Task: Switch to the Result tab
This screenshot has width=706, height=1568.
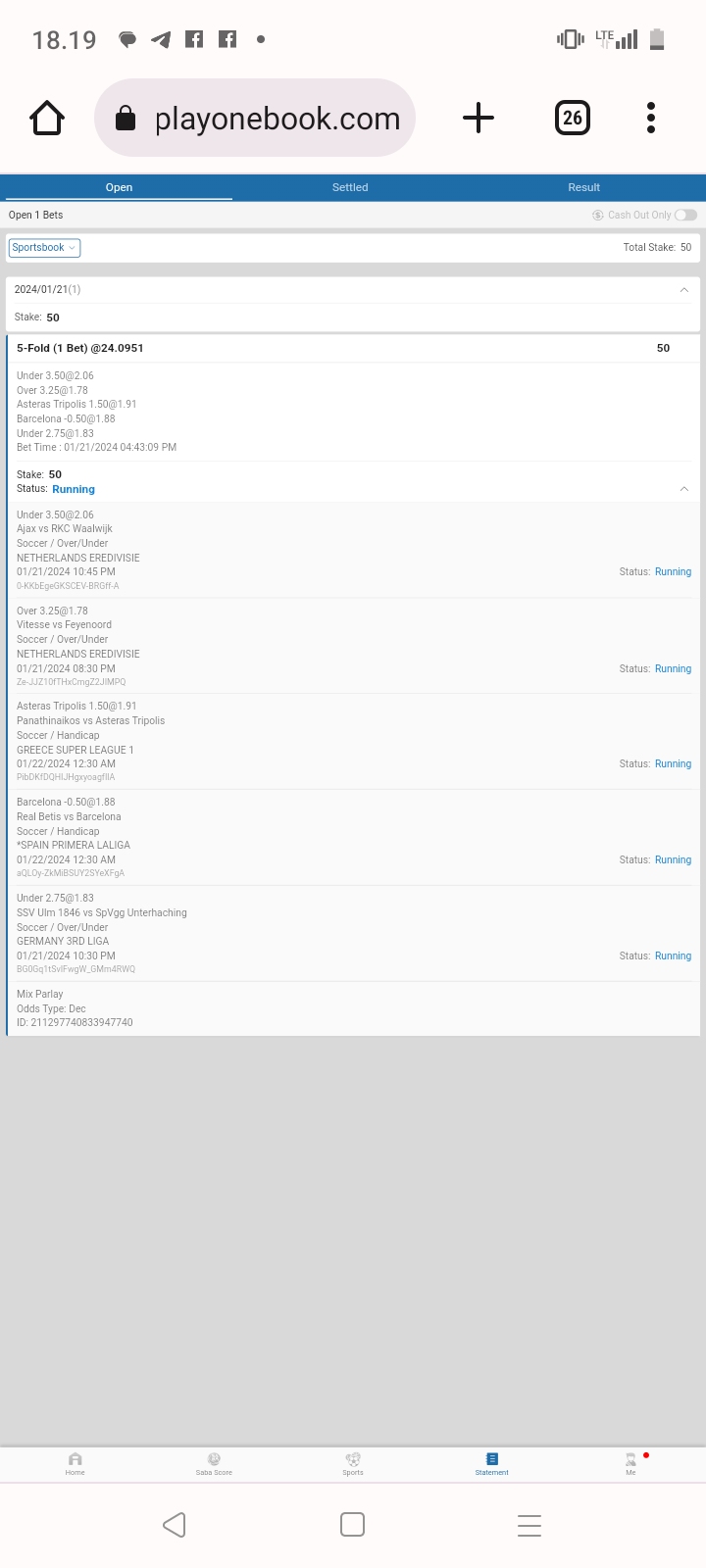Action: click(x=583, y=187)
